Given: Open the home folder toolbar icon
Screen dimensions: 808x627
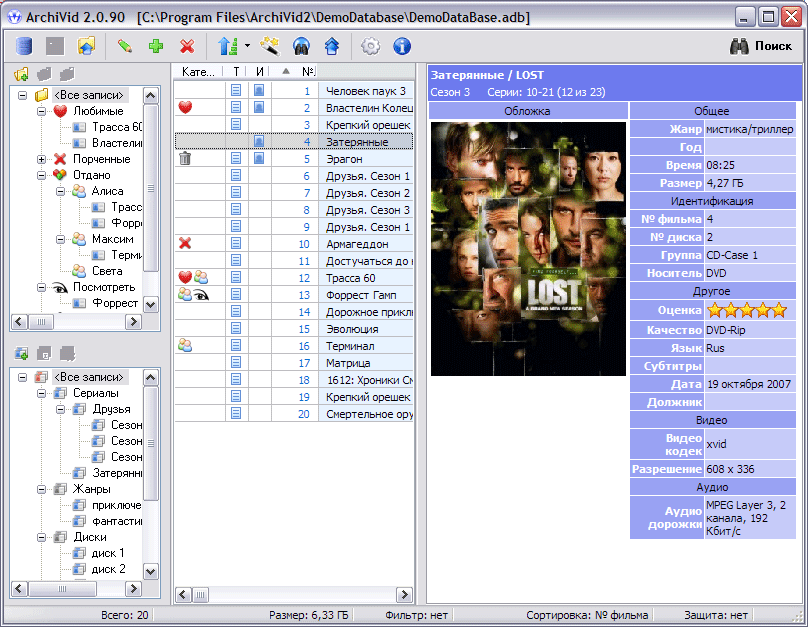Looking at the screenshot, I should pyautogui.click(x=87, y=46).
